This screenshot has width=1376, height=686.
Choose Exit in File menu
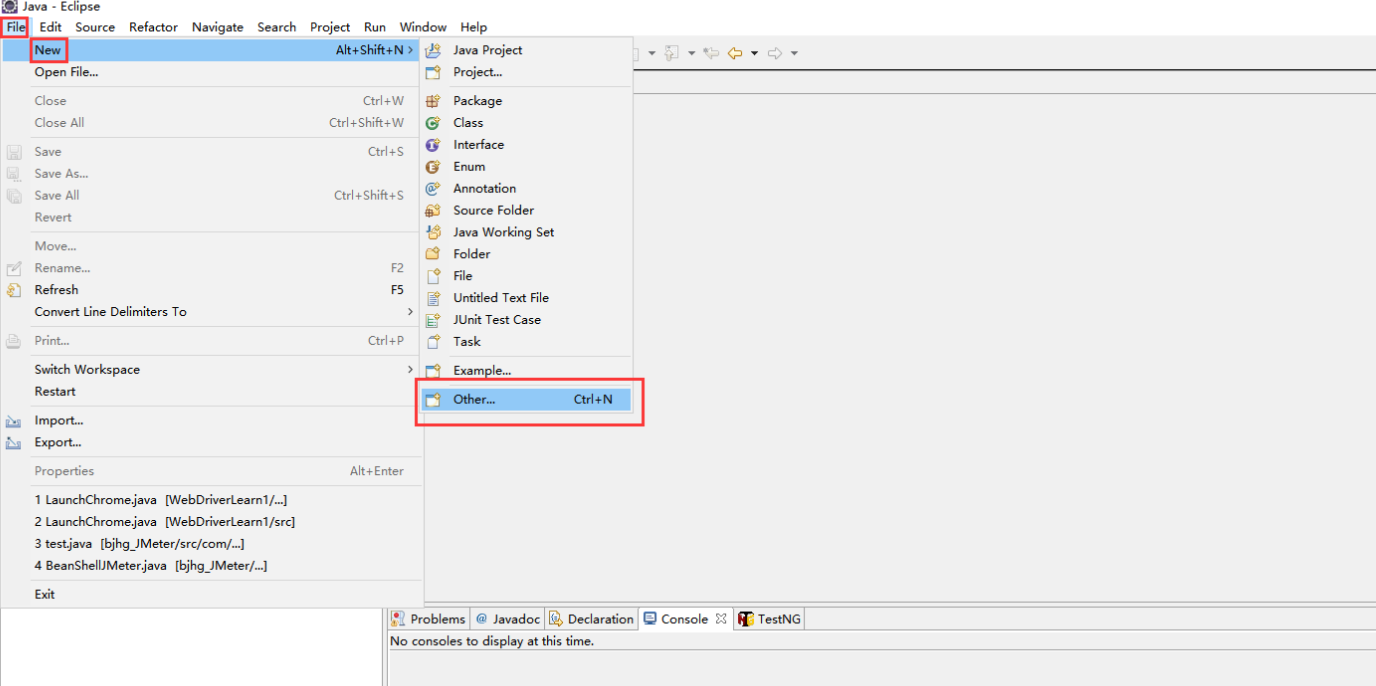coord(210,595)
